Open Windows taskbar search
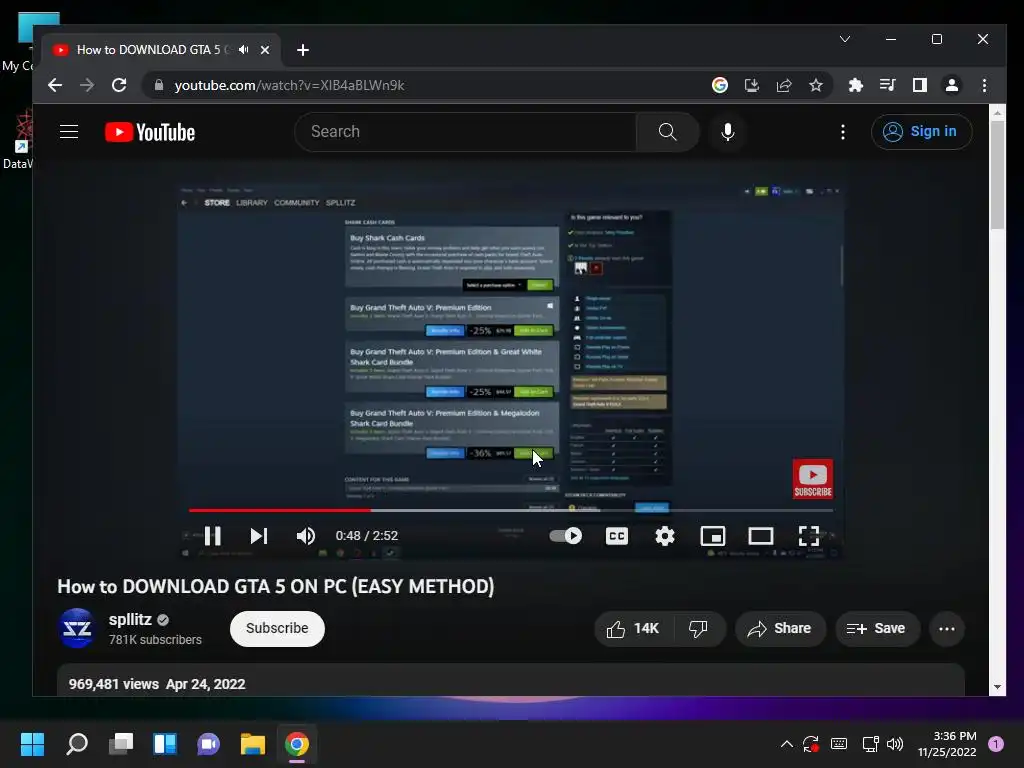The width and height of the screenshot is (1024, 768). [76, 744]
